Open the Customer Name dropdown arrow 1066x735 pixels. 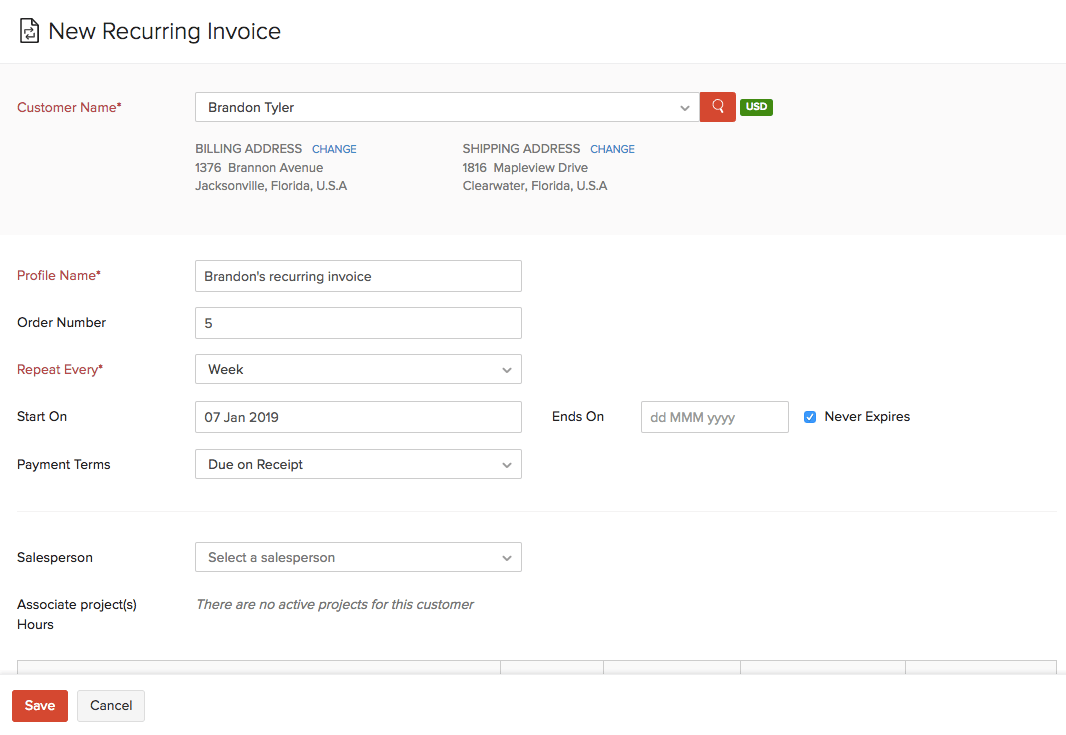[684, 107]
